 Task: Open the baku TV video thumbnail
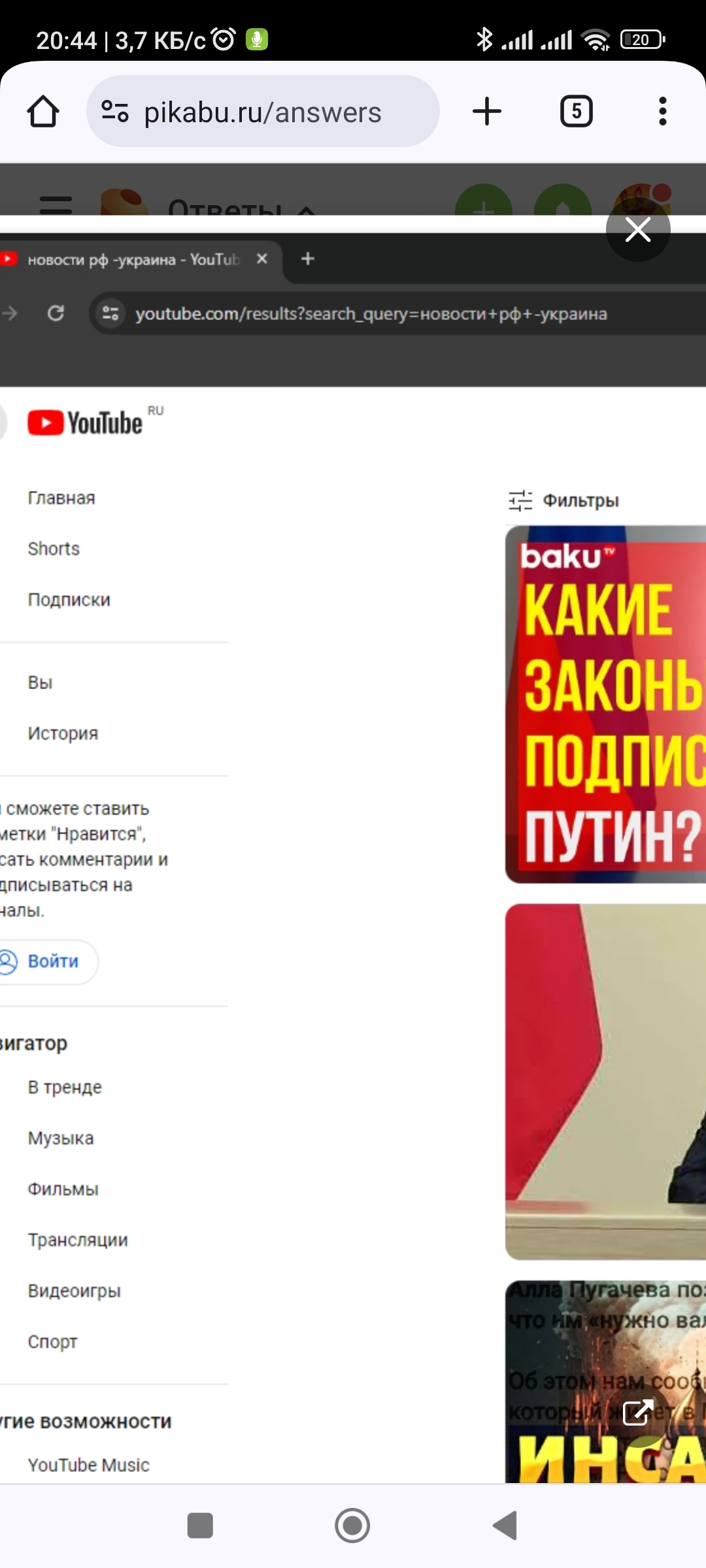click(605, 704)
